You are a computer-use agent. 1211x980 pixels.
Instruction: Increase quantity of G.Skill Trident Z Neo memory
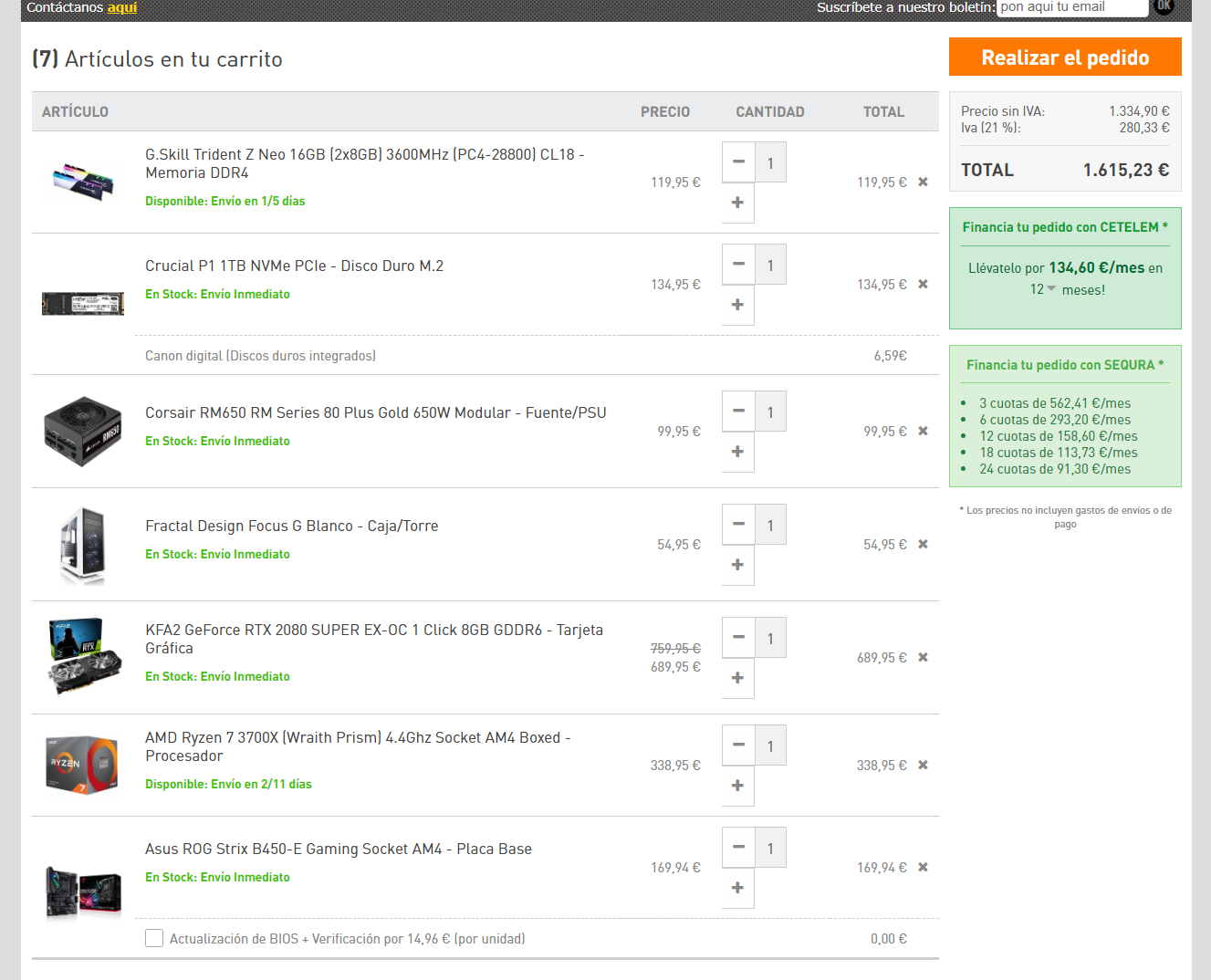738,203
